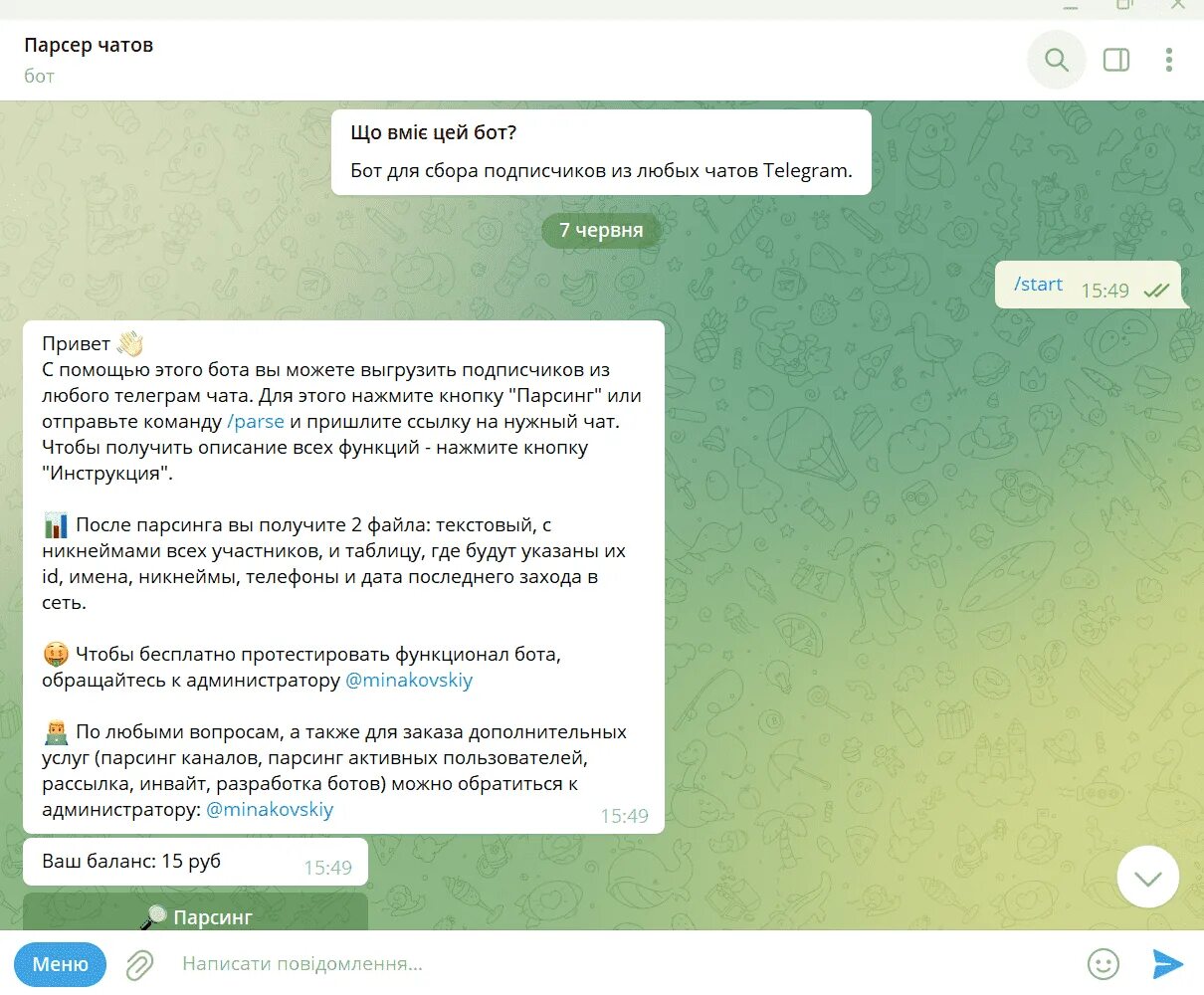Click the technologist emoji before По любыми вопросам
This screenshot has height=995, width=1204.
pyautogui.click(x=56, y=733)
